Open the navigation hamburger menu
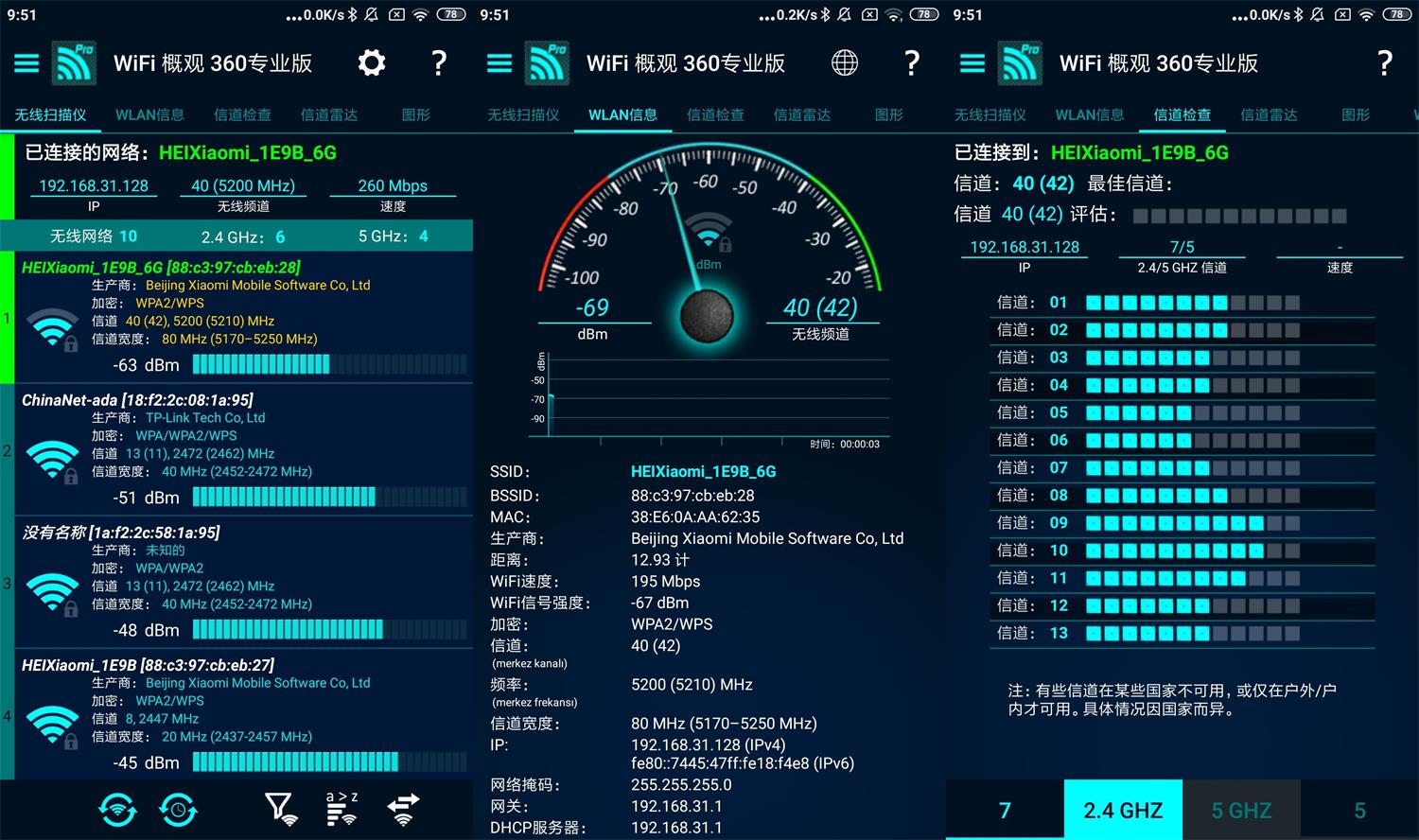 (26, 62)
